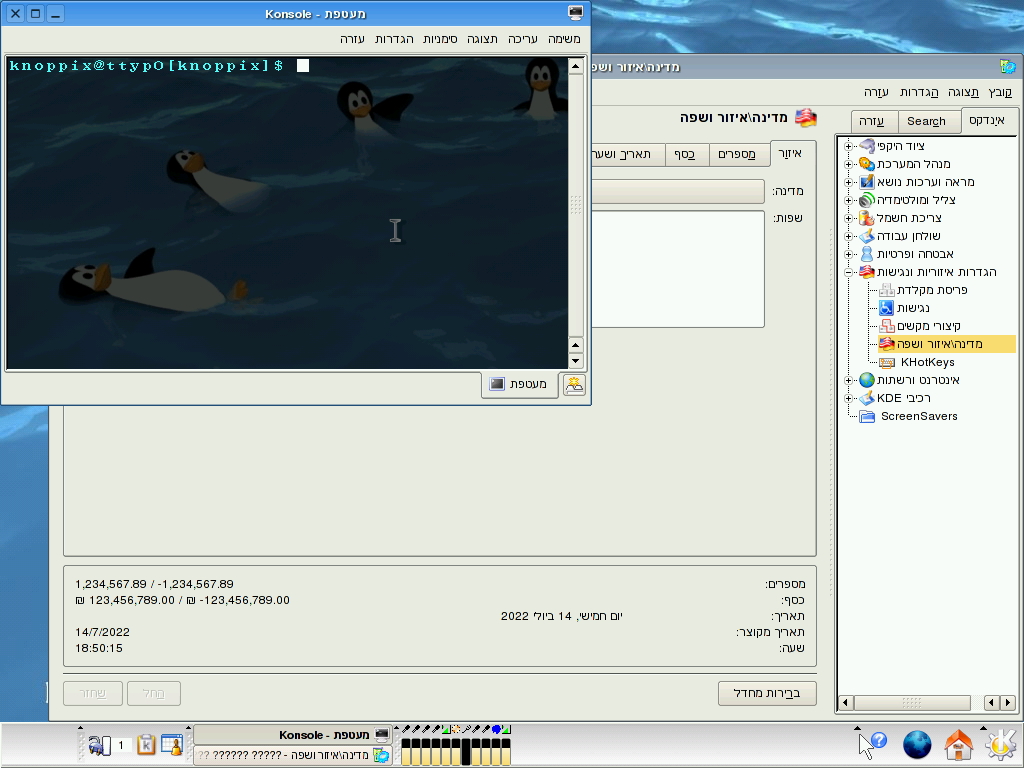Switch to the מדינה\איזור ושפה taskbar entry

tap(293, 755)
